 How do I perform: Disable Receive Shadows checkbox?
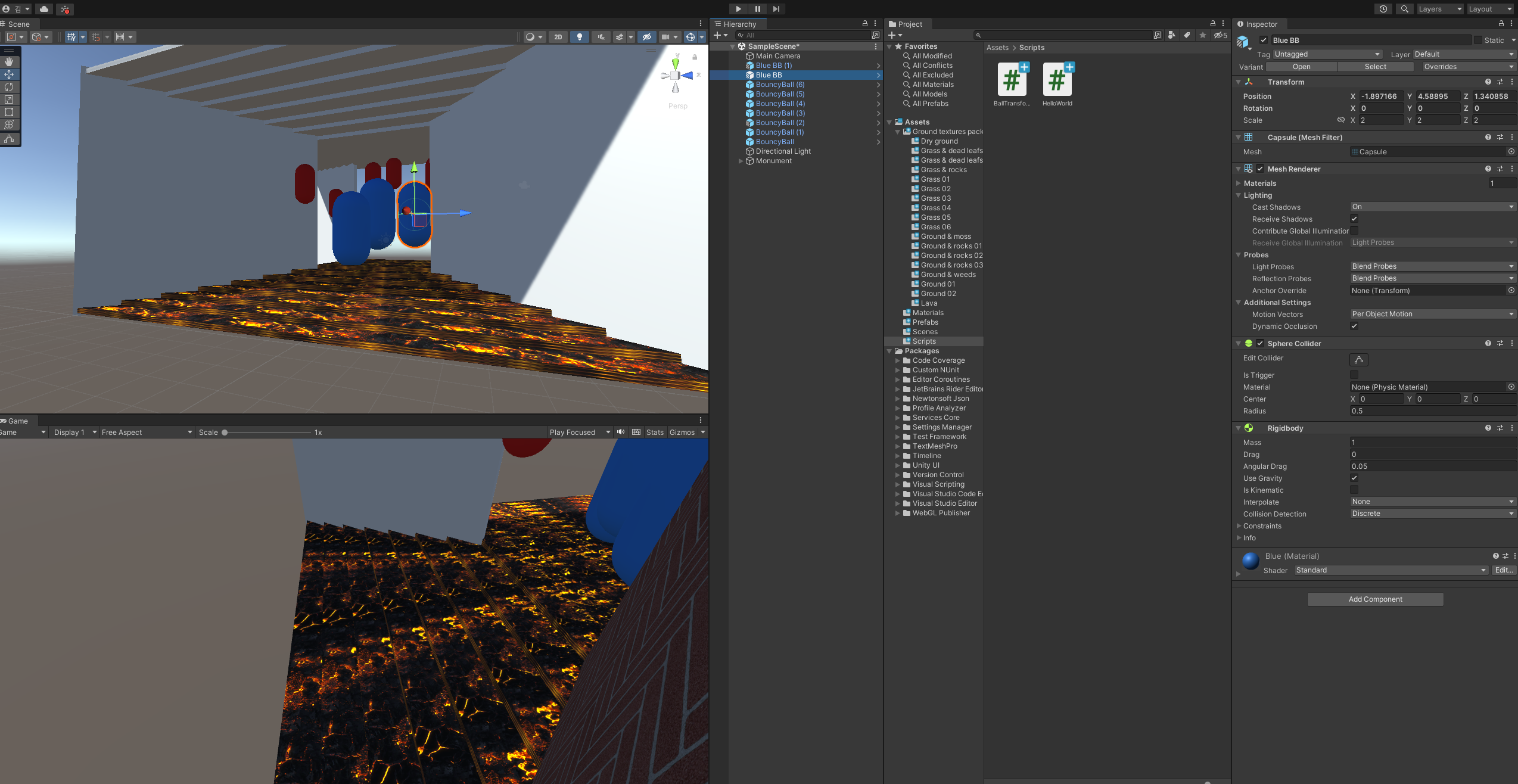[1354, 219]
